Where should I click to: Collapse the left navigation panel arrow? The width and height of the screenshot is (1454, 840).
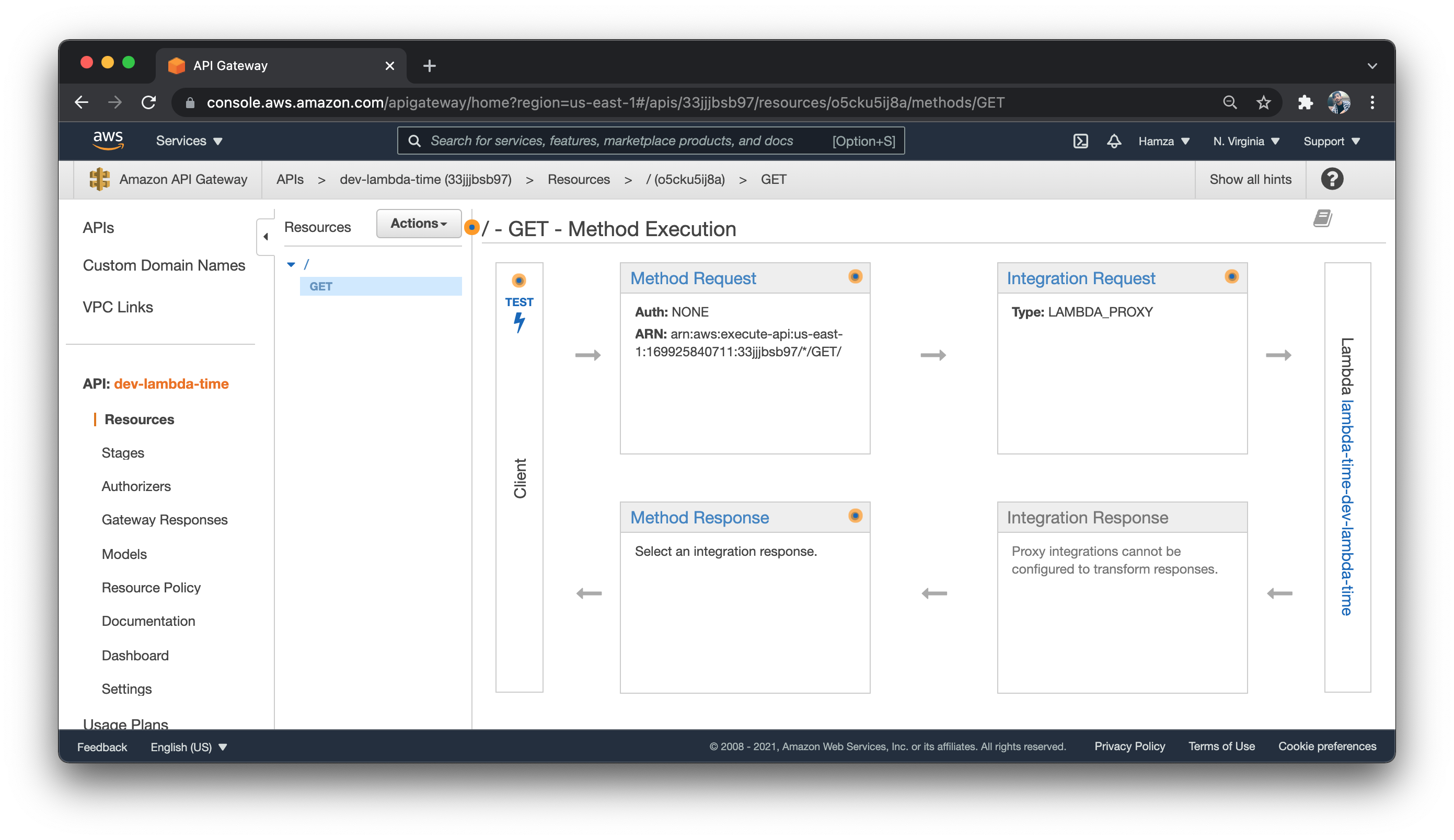click(266, 236)
